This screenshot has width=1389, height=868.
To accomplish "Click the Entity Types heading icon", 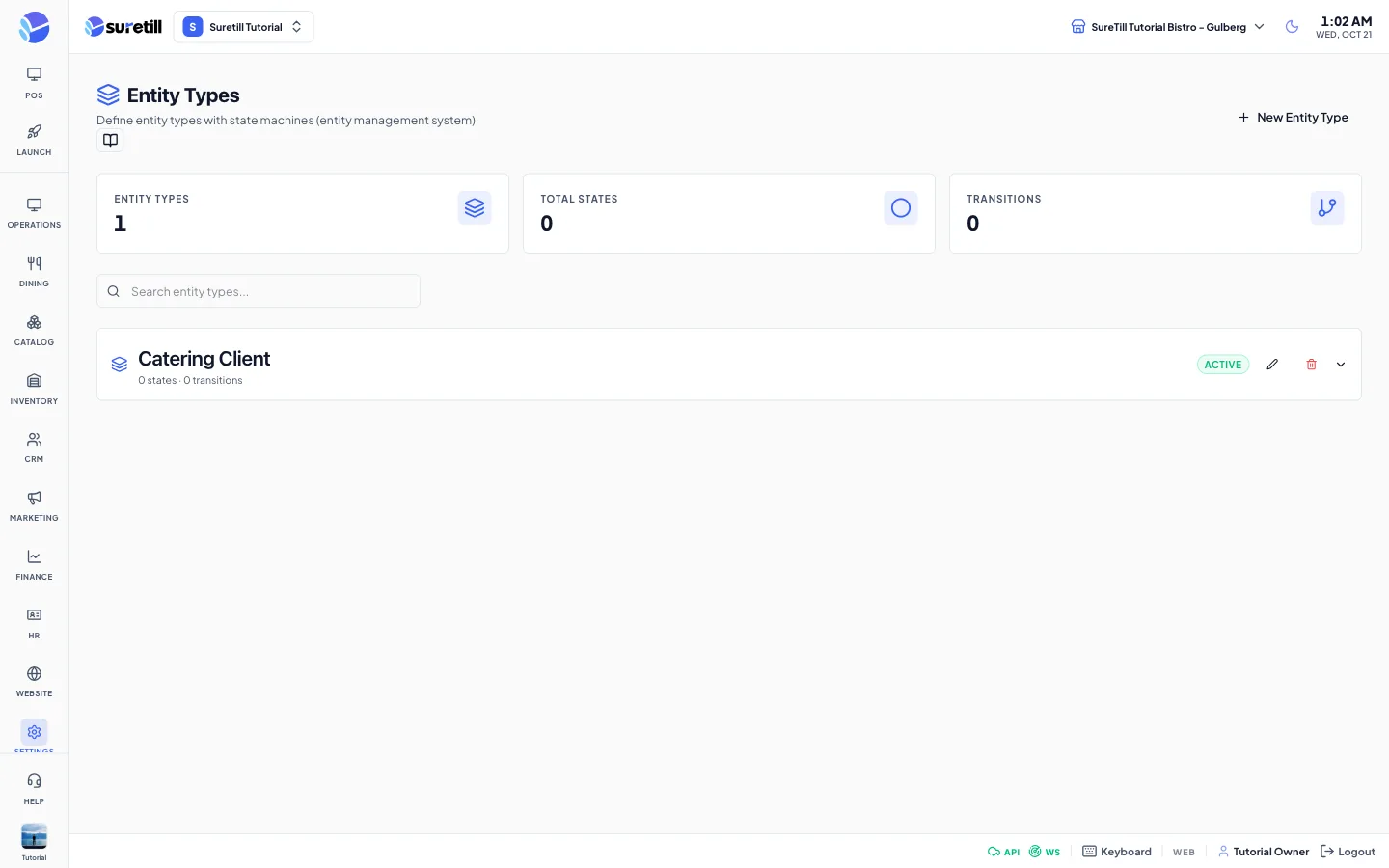I will pos(108,95).
